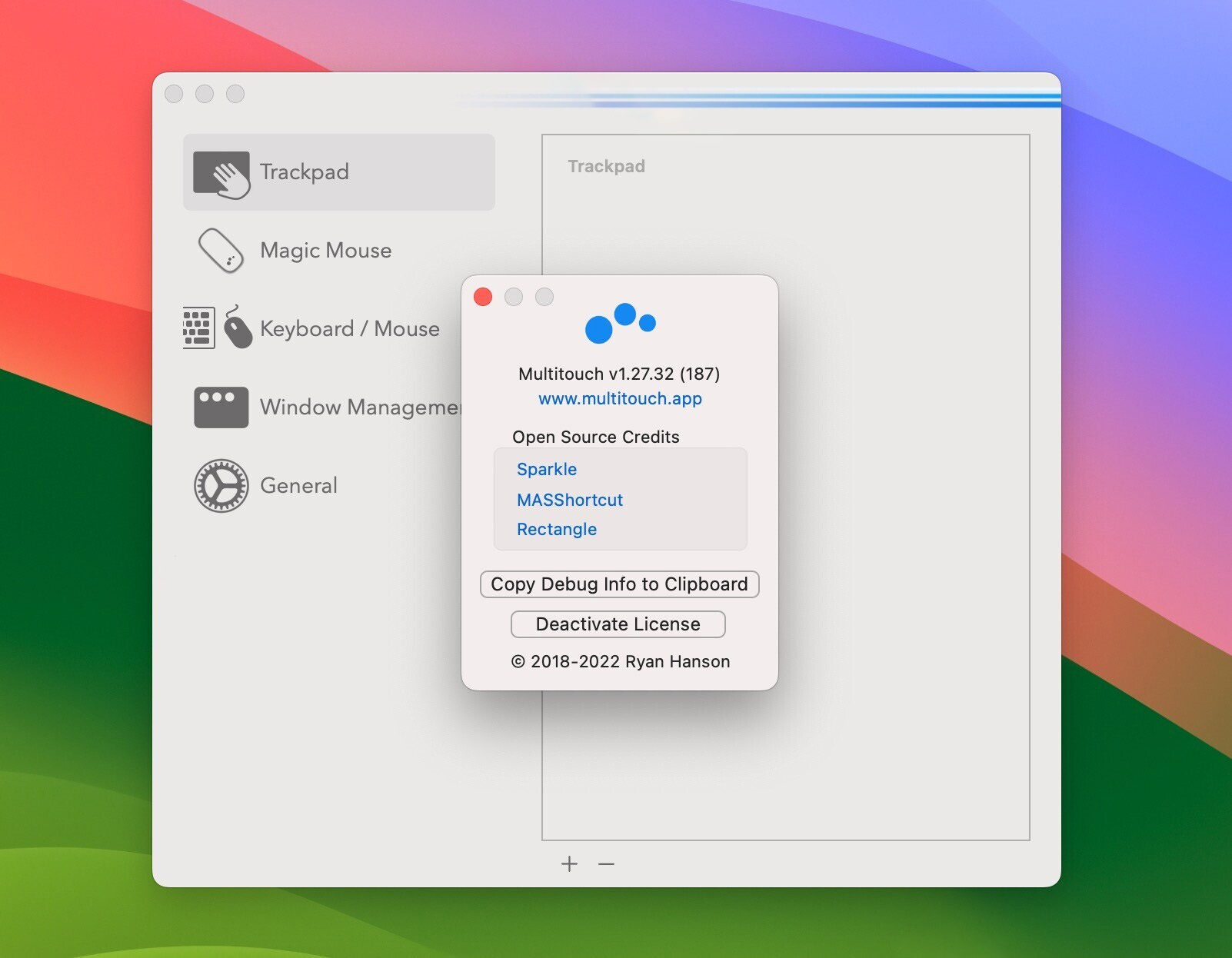
Task: Click Copy Debug Info to Clipboard
Action: [x=620, y=584]
